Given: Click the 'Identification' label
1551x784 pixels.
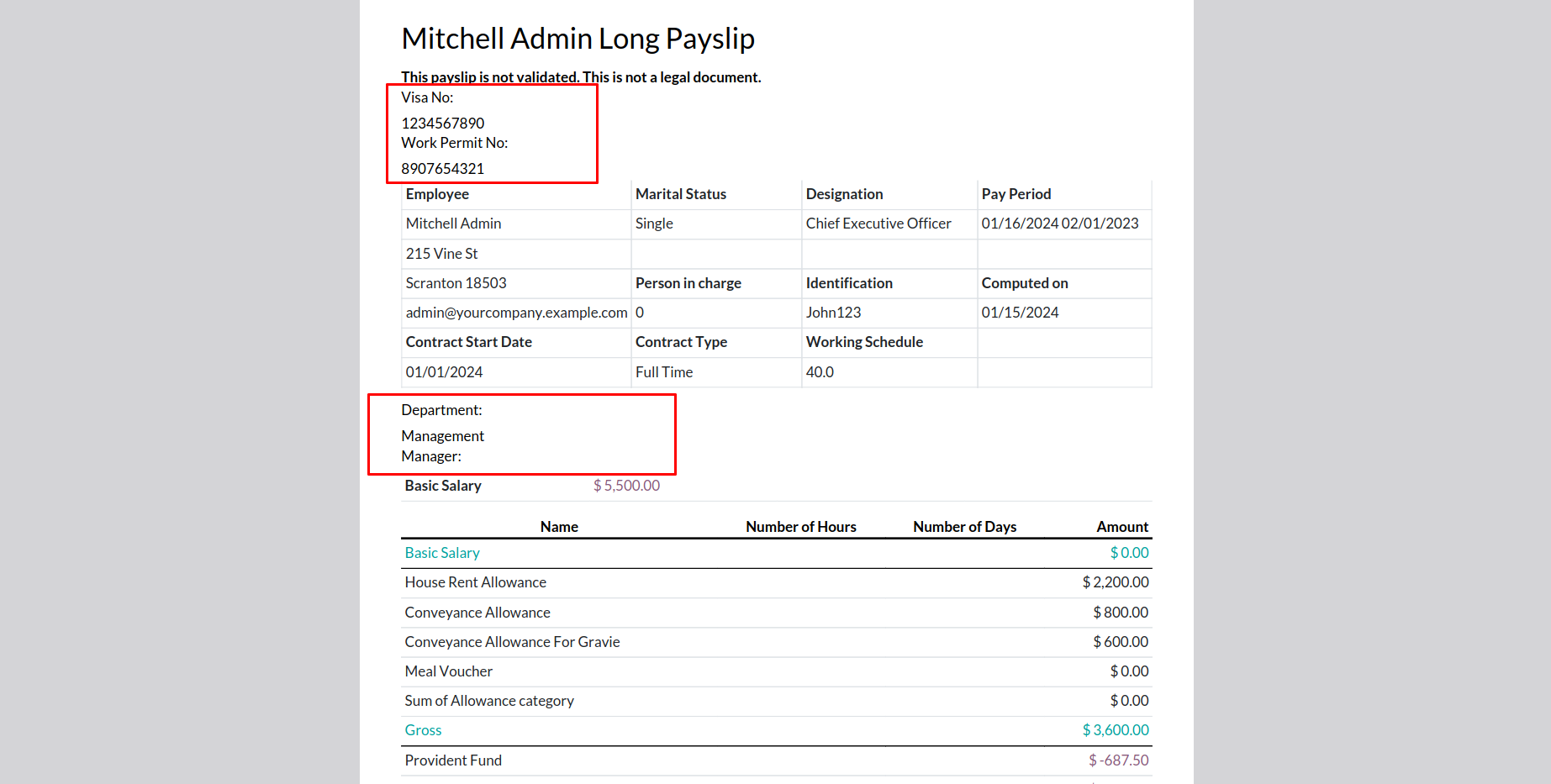Looking at the screenshot, I should click(849, 283).
